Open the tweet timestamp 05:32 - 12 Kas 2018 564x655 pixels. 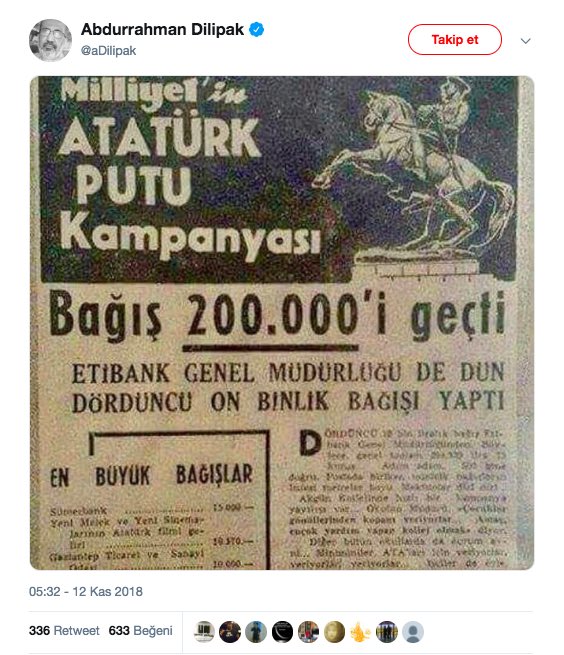[86, 592]
